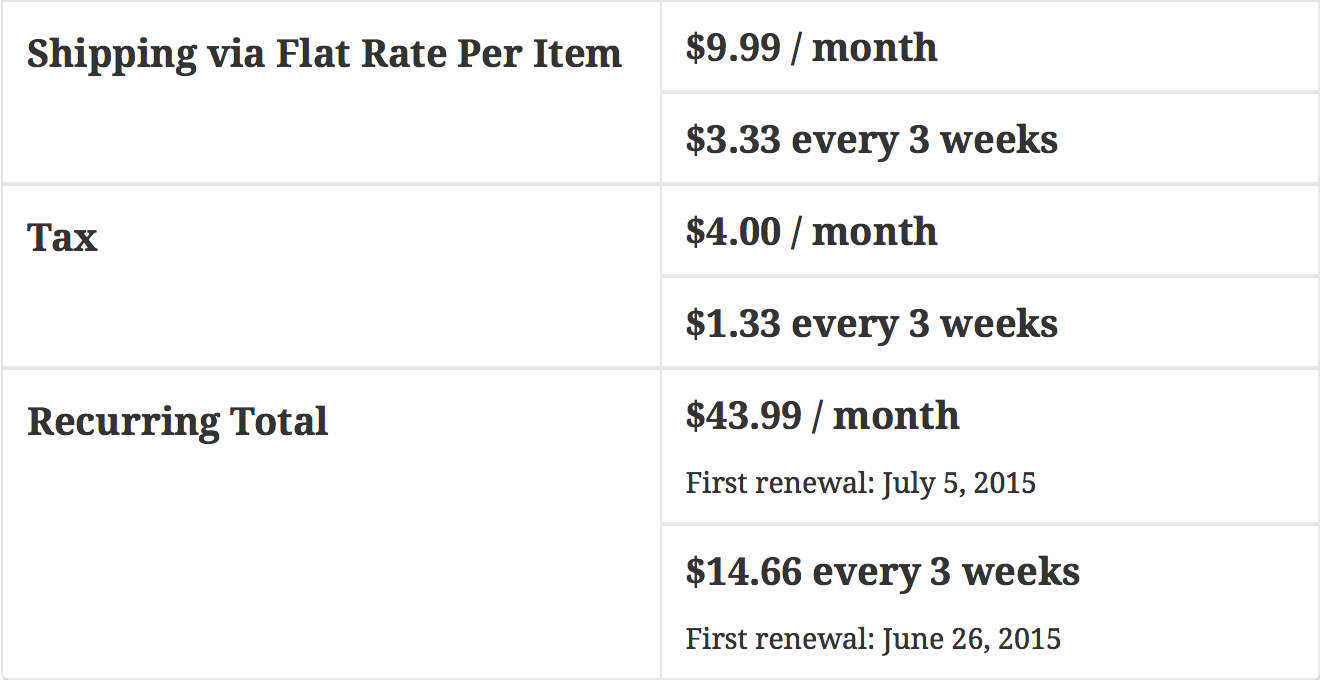
Task: Select the $4.00 / month tax amount
Action: pyautogui.click(x=811, y=231)
